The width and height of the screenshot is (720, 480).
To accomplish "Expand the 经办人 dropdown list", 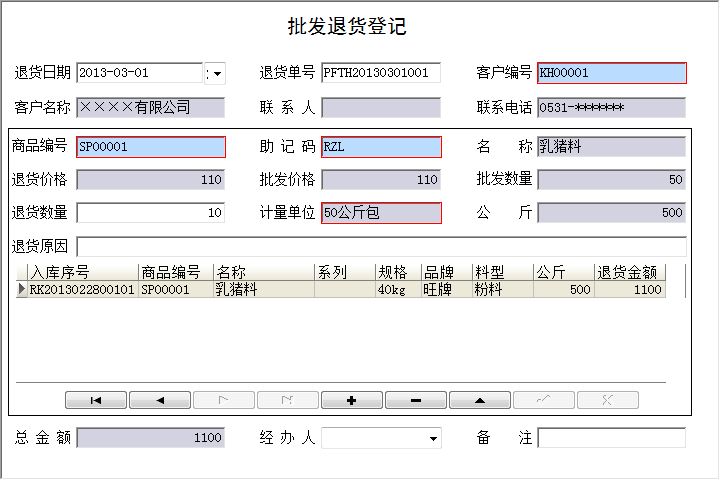I will (432, 438).
